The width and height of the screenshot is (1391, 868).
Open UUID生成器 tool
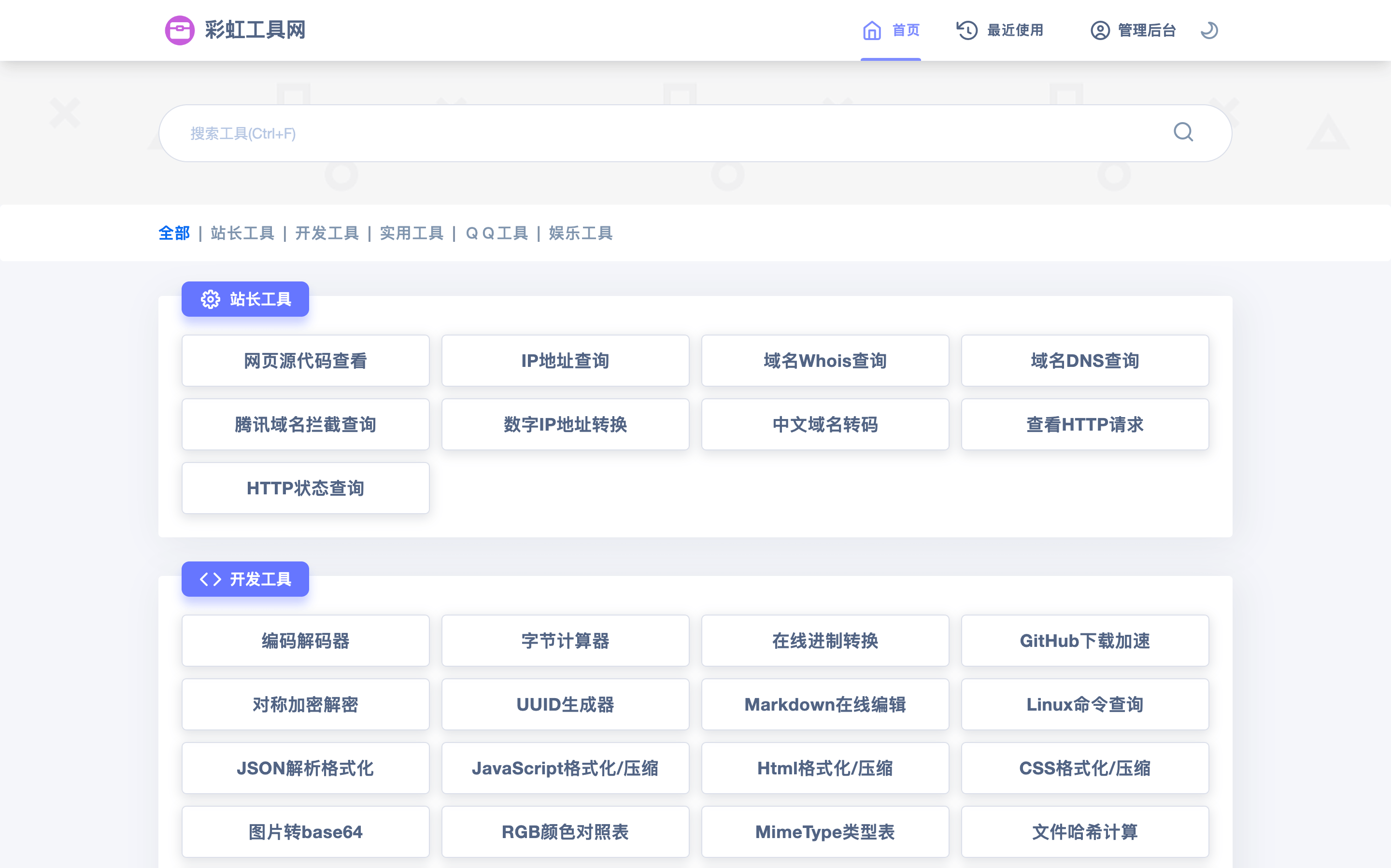click(x=565, y=704)
